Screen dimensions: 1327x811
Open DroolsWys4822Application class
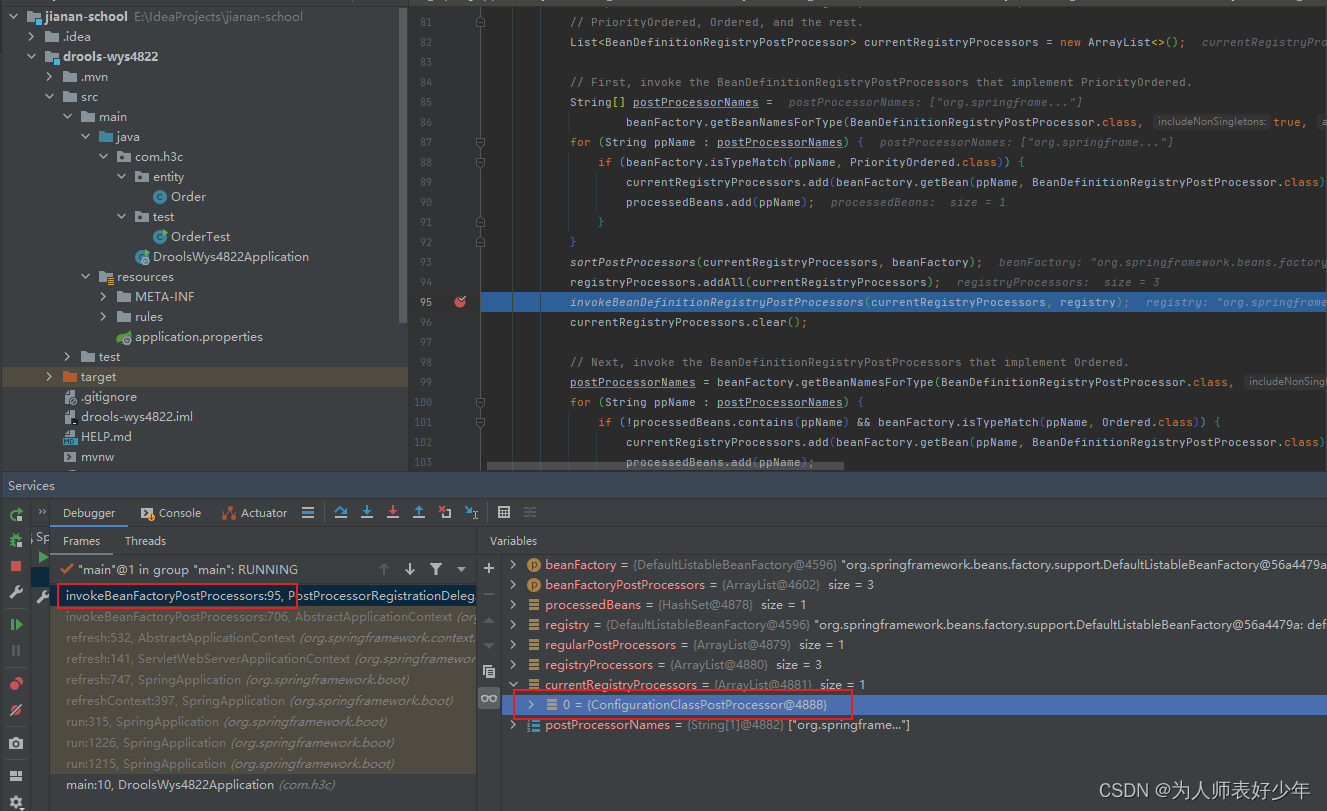coord(221,256)
